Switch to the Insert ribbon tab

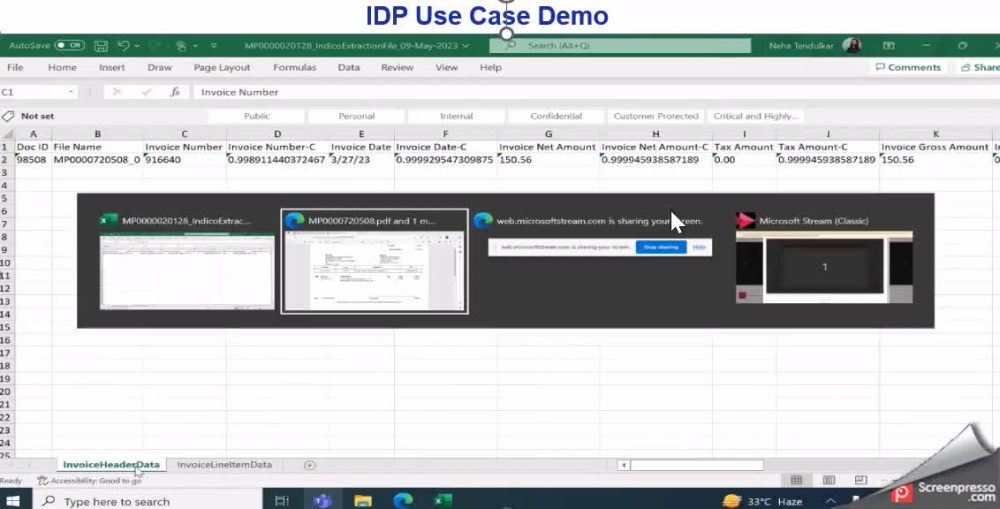(112, 67)
